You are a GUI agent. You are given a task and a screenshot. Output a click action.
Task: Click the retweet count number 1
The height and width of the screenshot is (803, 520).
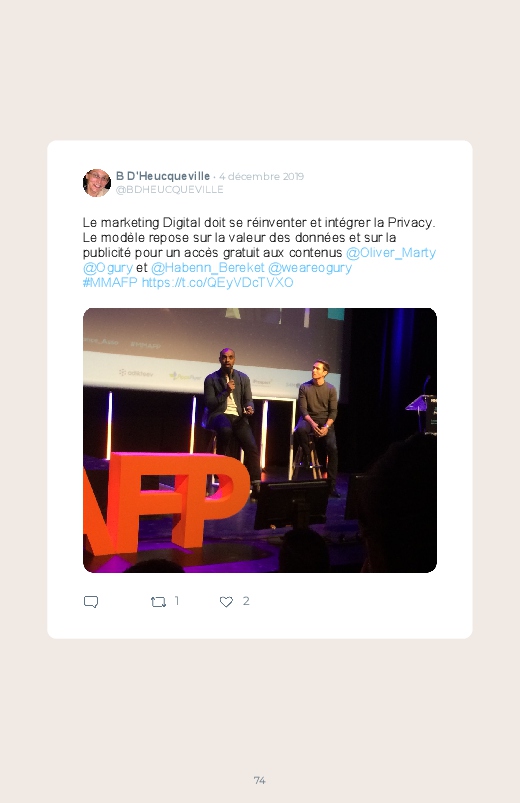pos(177,601)
